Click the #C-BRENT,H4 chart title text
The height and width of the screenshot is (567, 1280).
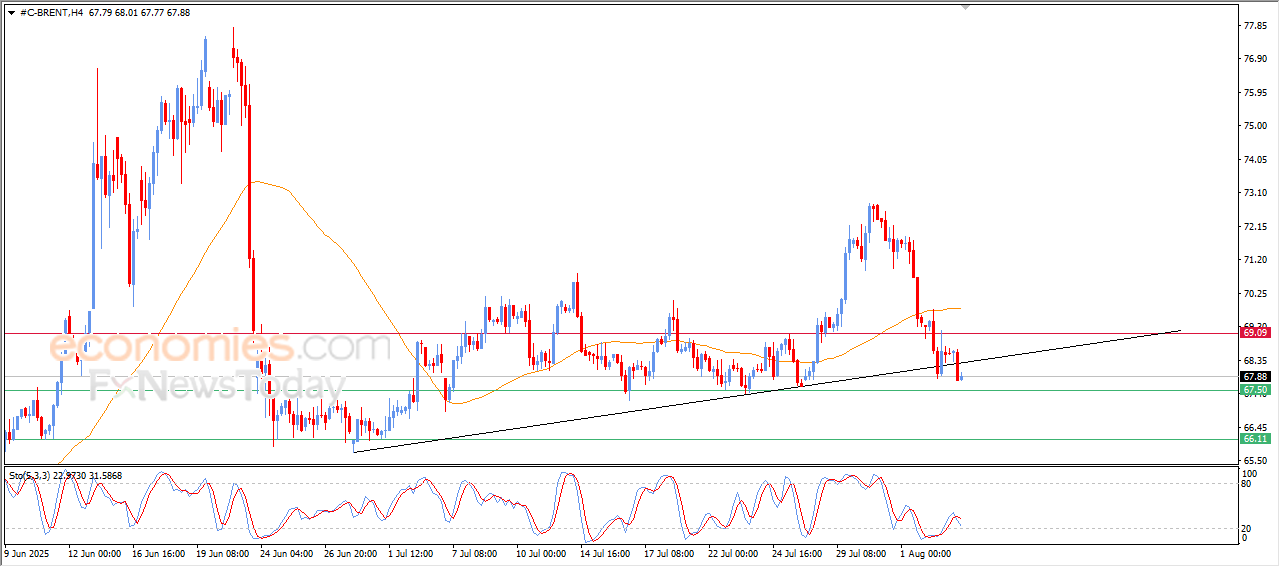[51, 13]
